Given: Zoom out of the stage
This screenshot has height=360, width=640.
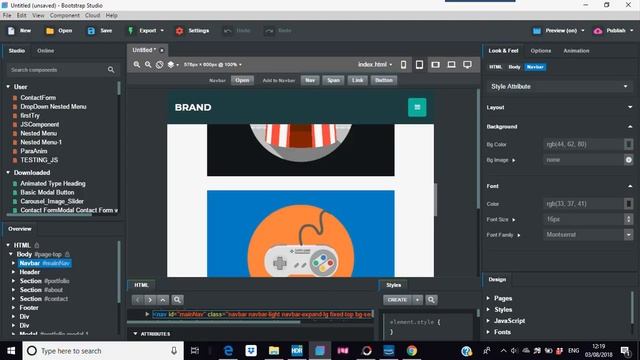Looking at the screenshot, I should click(x=148, y=64).
